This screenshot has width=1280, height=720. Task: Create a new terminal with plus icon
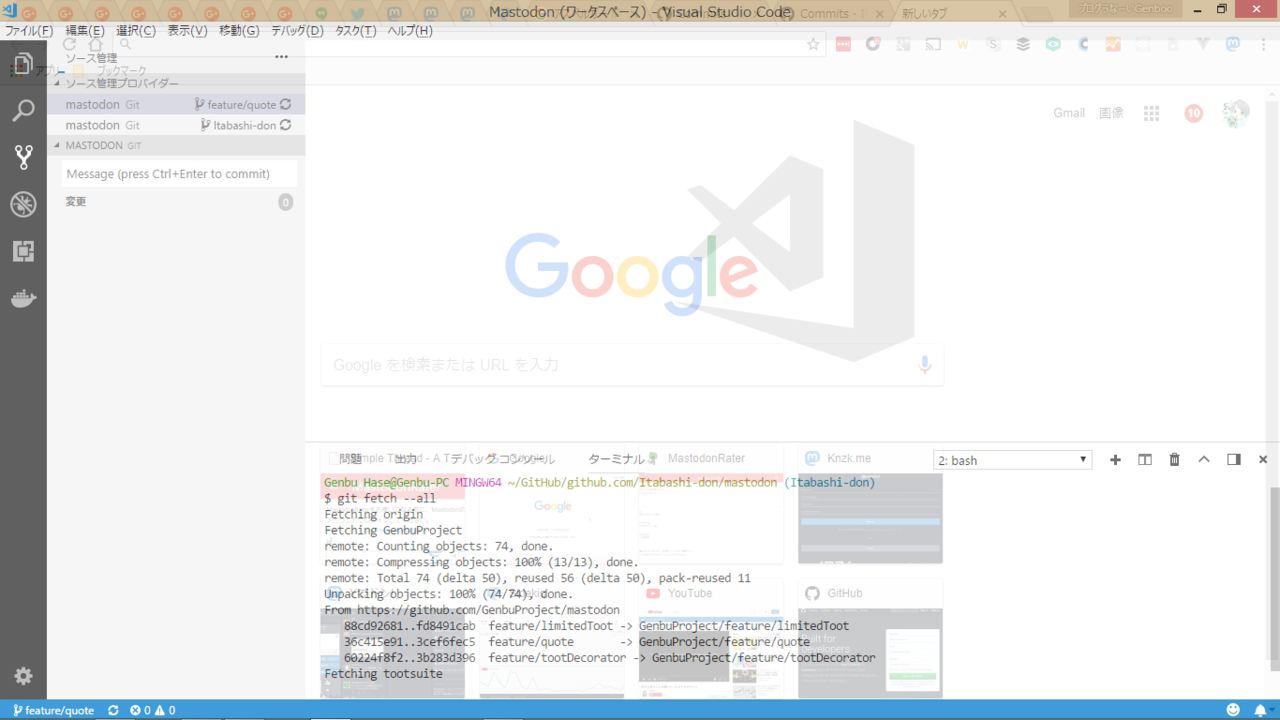pos(1115,460)
